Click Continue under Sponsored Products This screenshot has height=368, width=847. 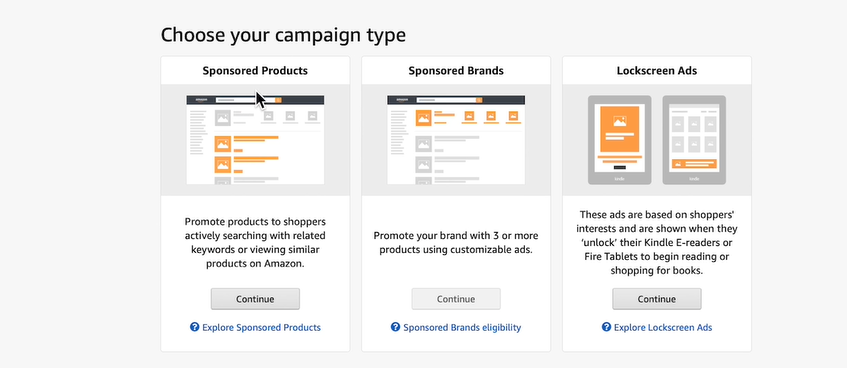tap(255, 299)
